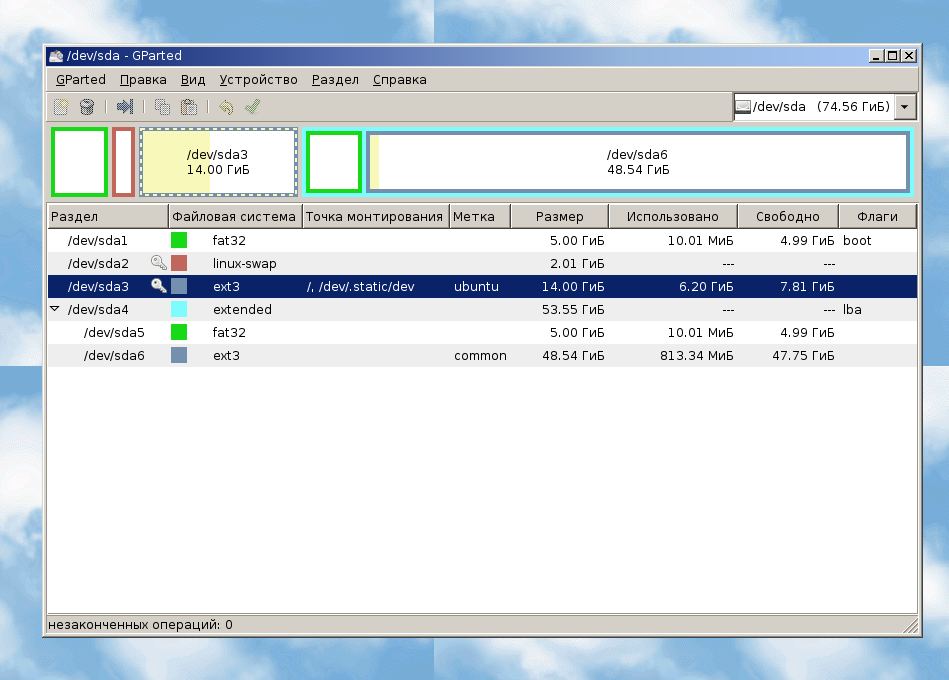The width and height of the screenshot is (949, 680).
Task: Select the /dev/sda4 partition row
Action: [x=482, y=309]
